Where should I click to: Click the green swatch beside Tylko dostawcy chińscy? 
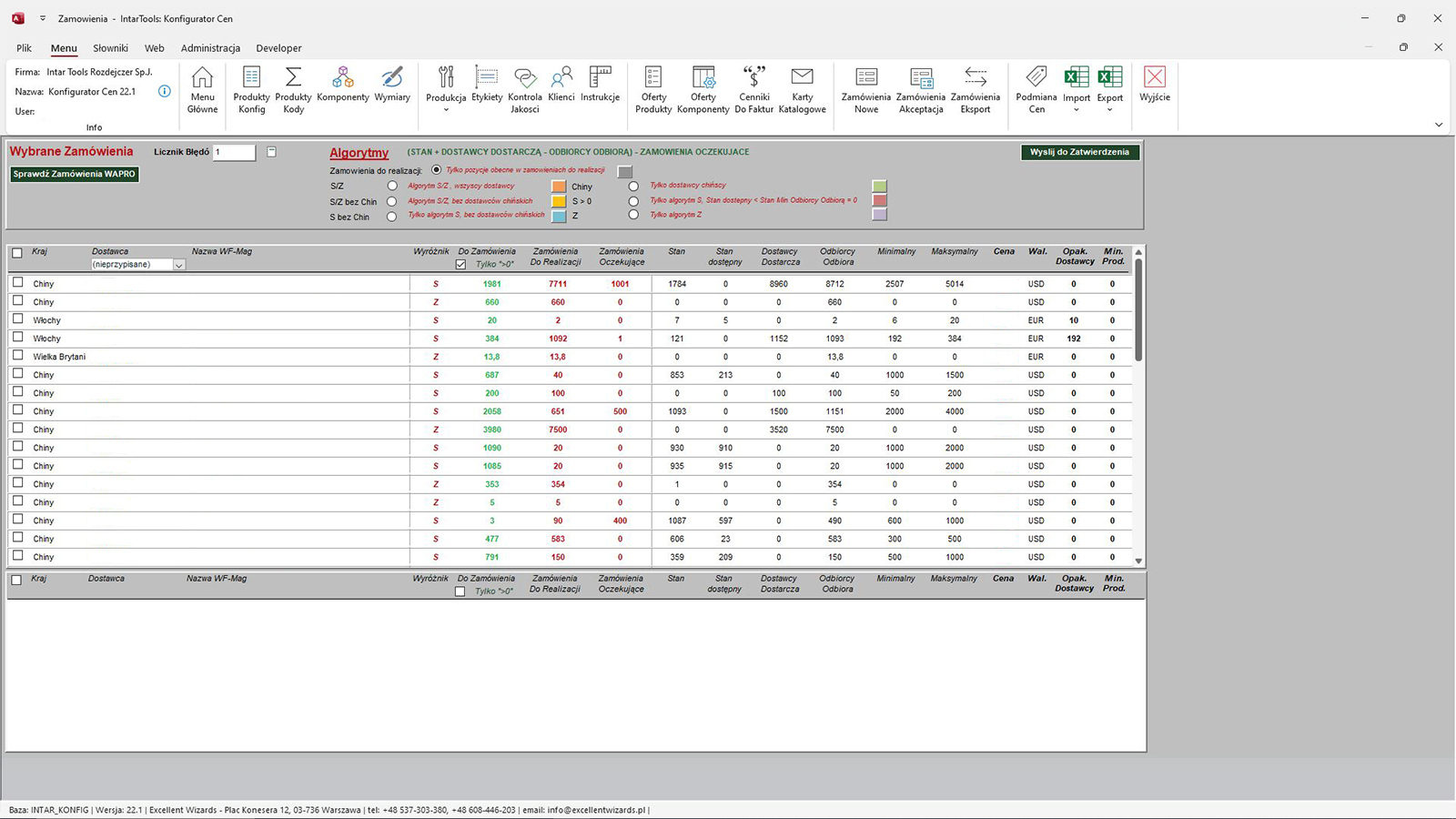879,186
